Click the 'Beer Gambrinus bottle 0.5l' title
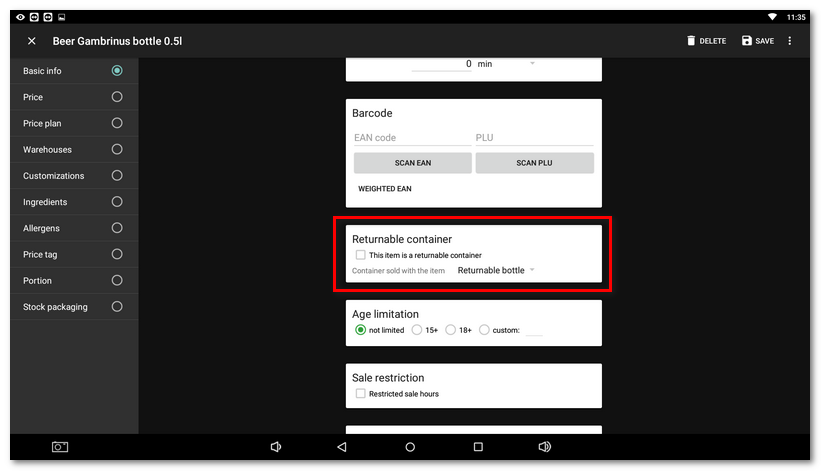Image resolution: width=821 pixels, height=471 pixels. [x=117, y=41]
